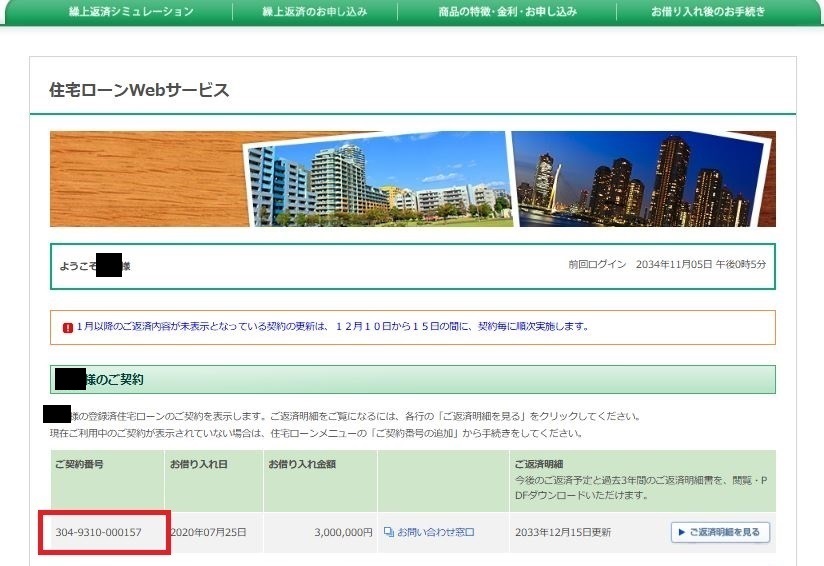Screen dimensions: 824x566
Task: Click the night skyline banner photo
Action: [x=640, y=180]
